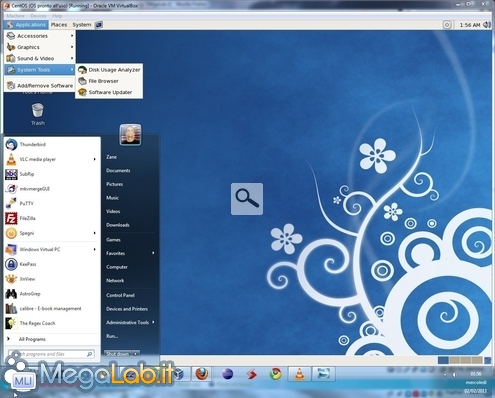Screen dimensions: 495x398
Task: Open Control Panel link in Start menu
Action: pyautogui.click(x=120, y=295)
